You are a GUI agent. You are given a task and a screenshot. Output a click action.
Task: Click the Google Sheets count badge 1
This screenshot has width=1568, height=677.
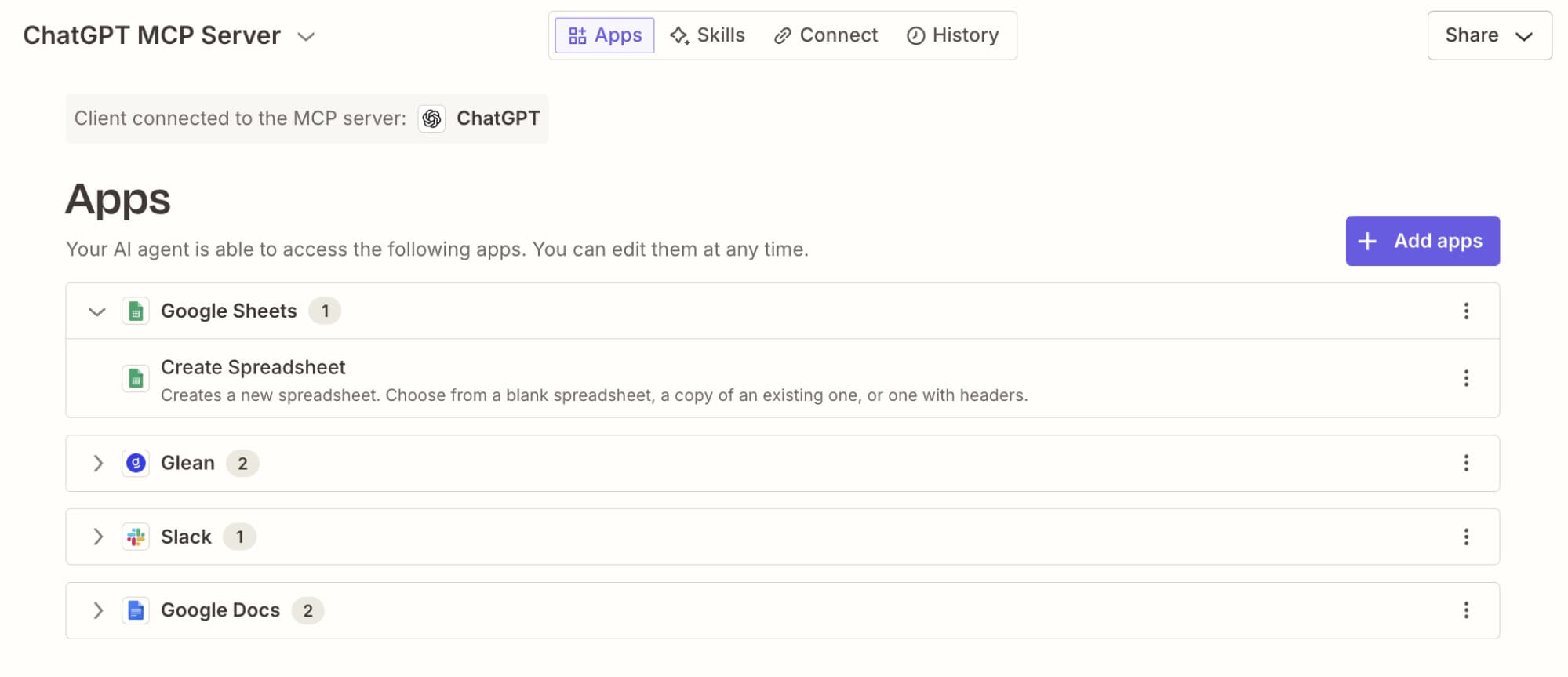(325, 311)
